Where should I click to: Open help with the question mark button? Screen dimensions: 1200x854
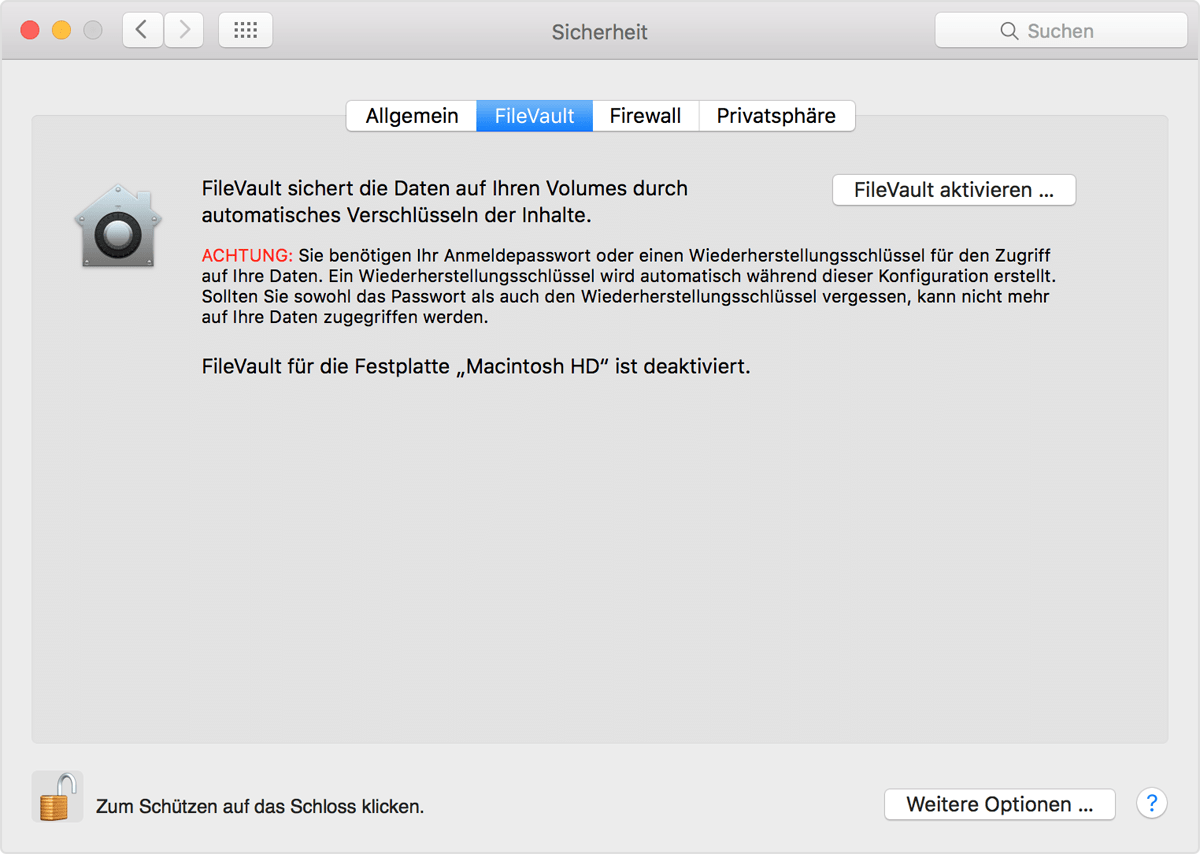point(1152,802)
